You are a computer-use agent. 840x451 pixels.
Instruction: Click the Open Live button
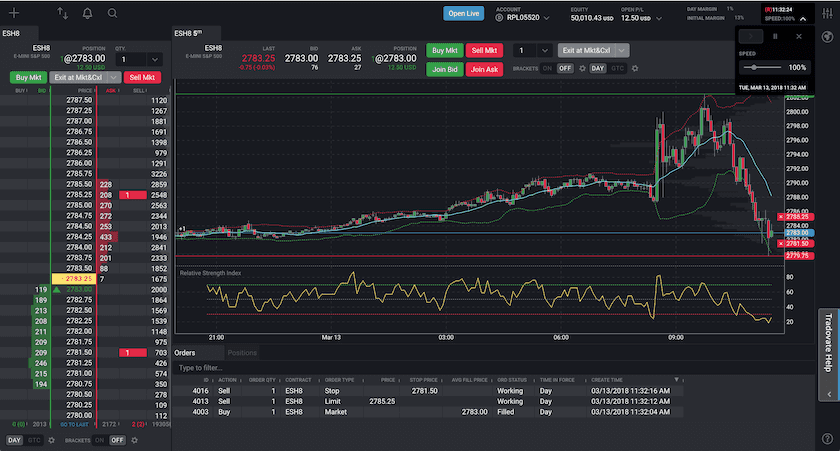464,14
